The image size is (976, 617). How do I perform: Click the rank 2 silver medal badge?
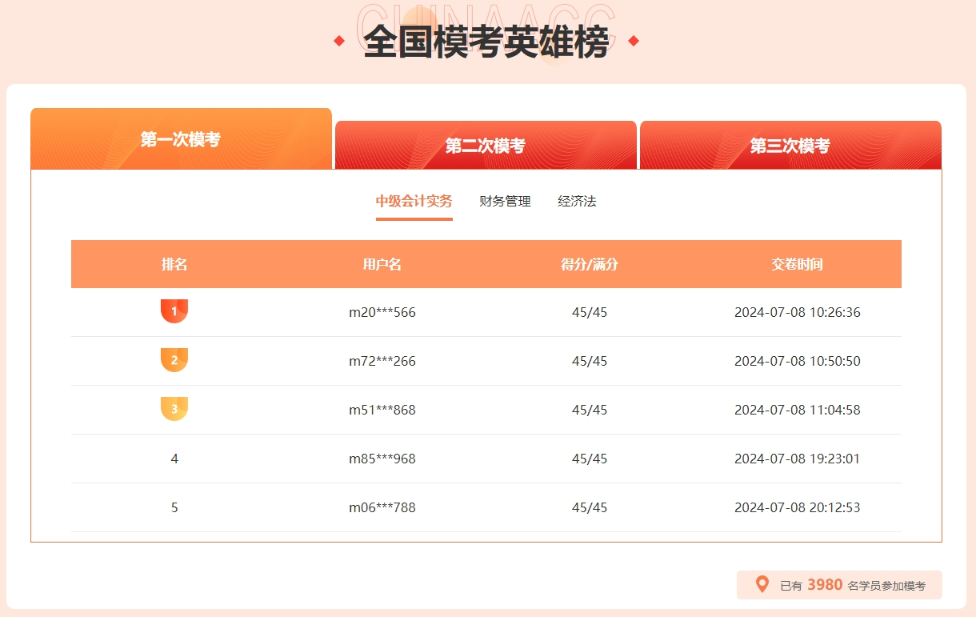click(174, 360)
